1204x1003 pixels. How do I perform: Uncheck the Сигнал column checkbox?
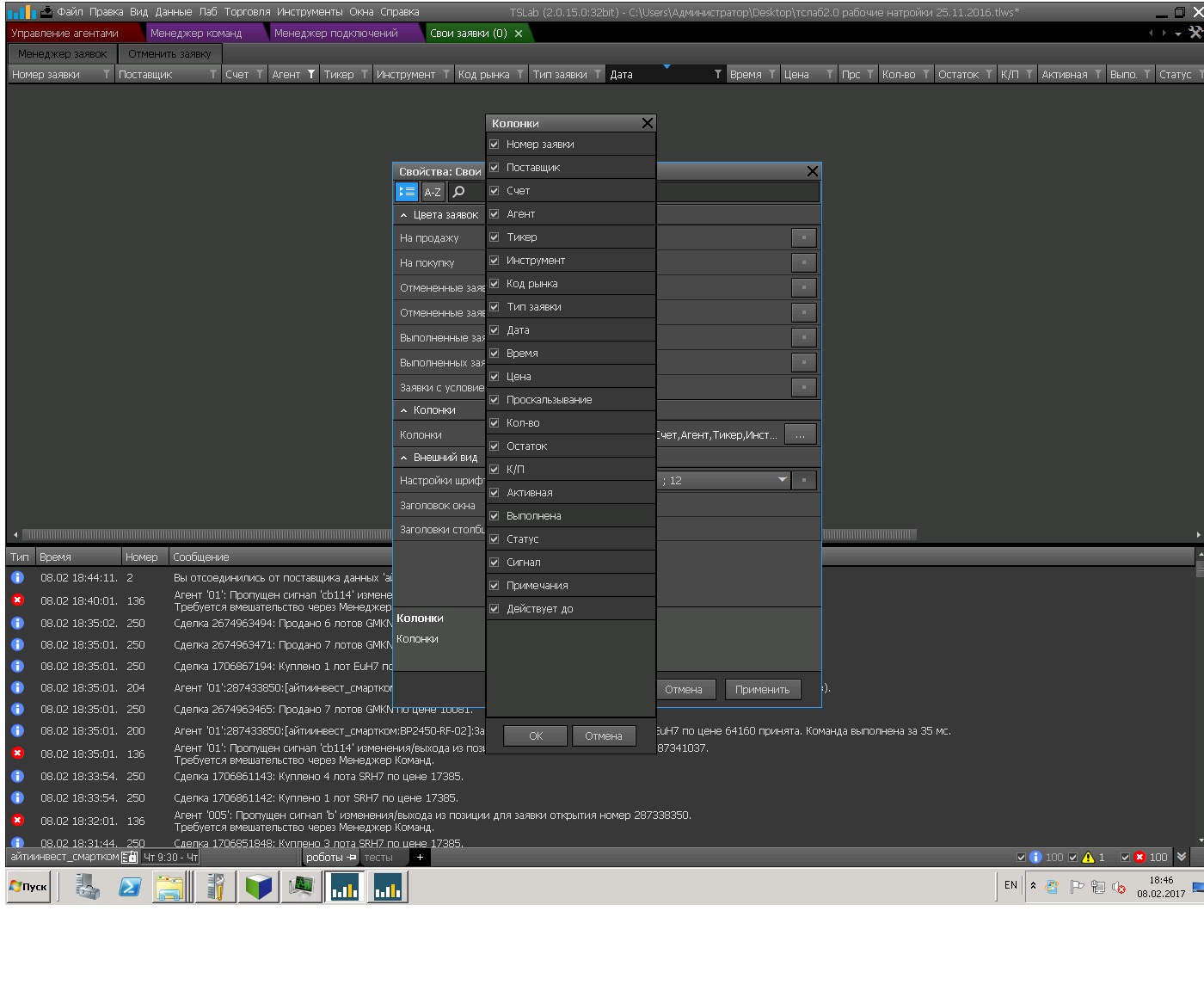point(494,563)
